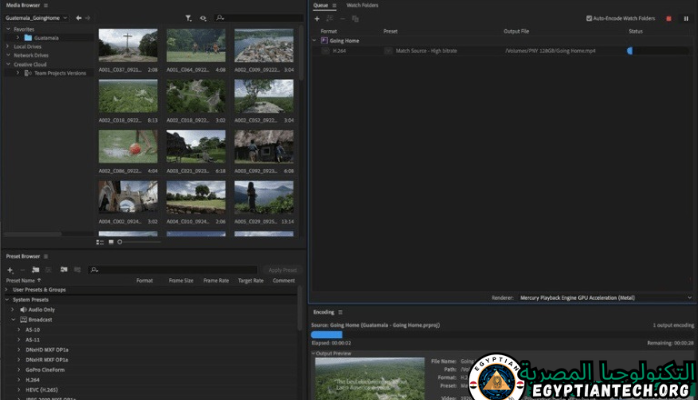The image size is (698, 400).
Task: Pause the queue encoding
Action: point(686,19)
